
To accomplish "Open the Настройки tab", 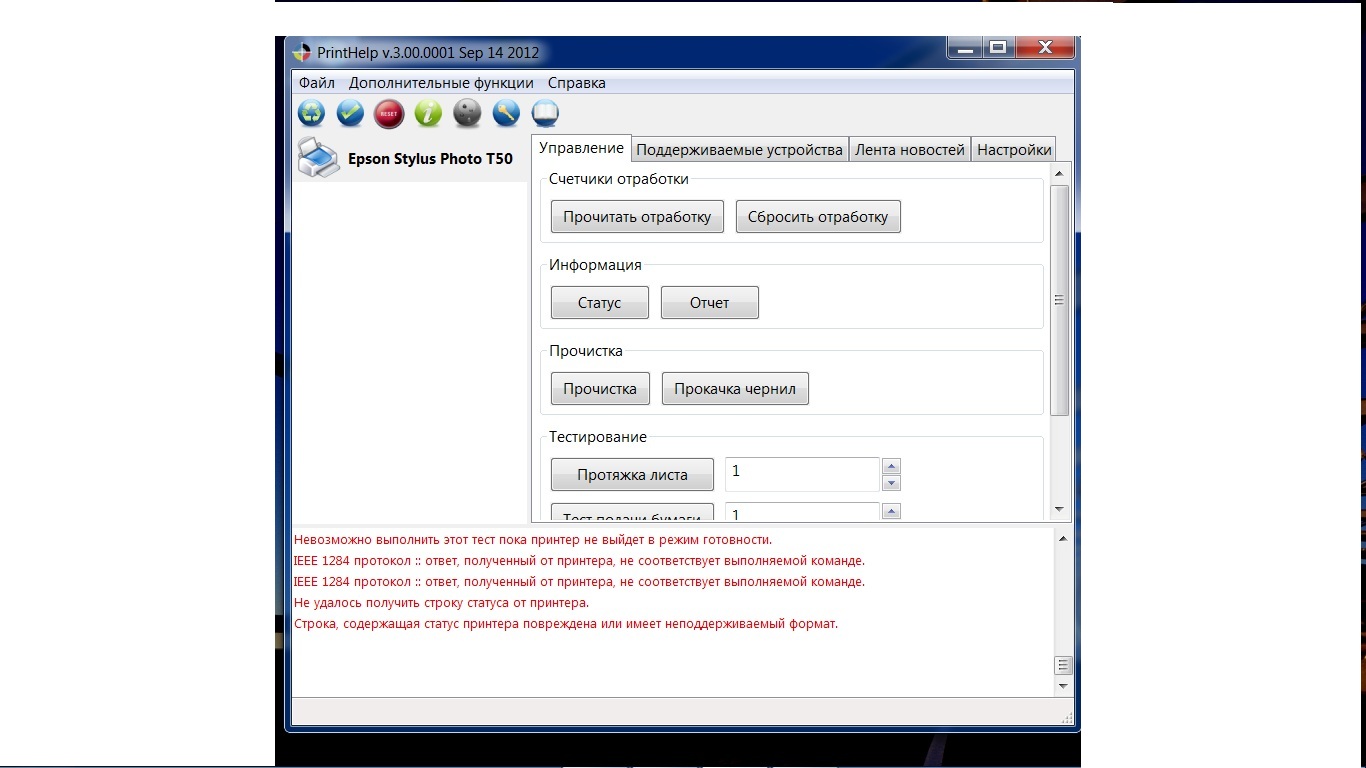I will (1014, 150).
